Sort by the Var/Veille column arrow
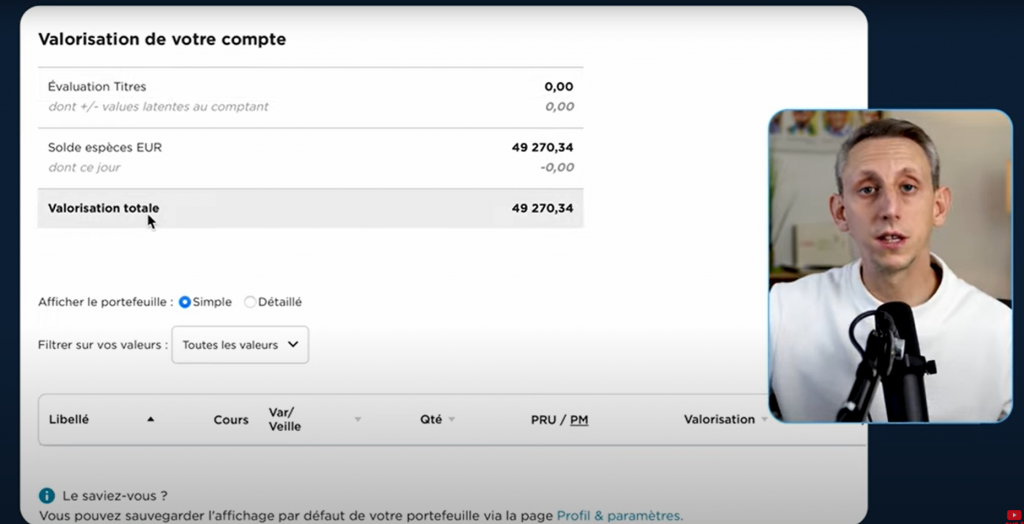The width and height of the screenshot is (1024, 524). (x=358, y=420)
